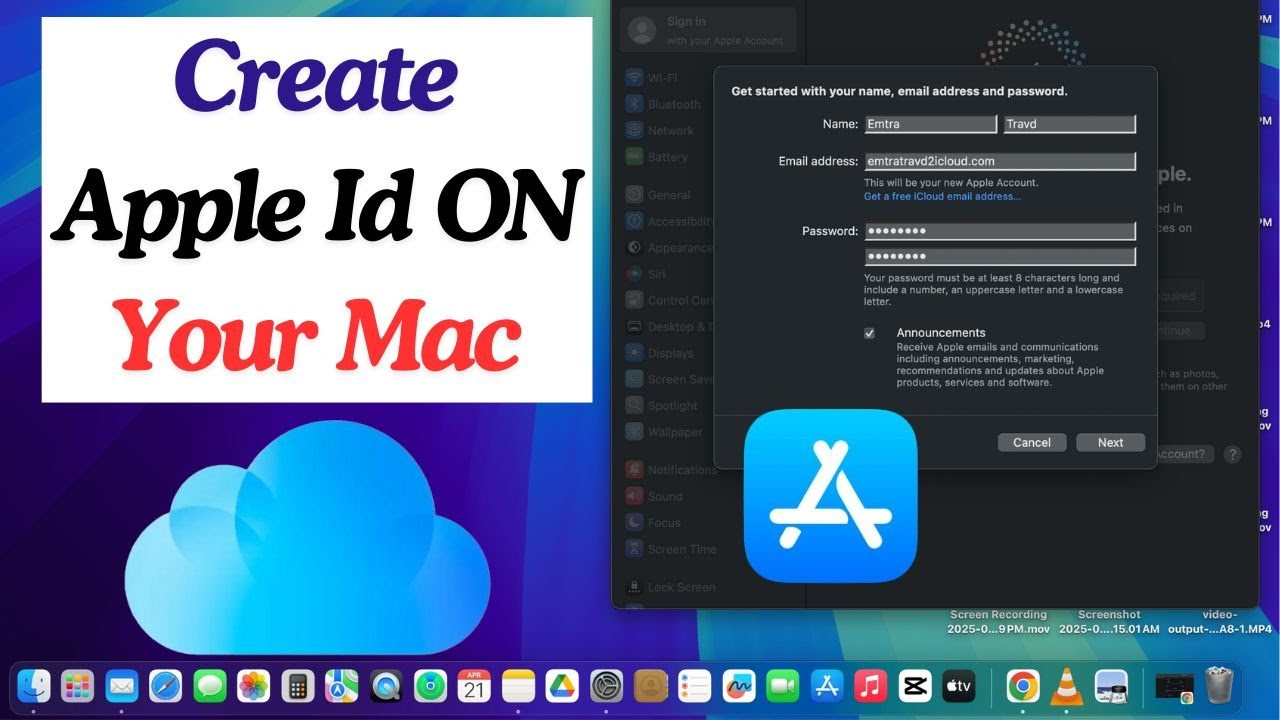The width and height of the screenshot is (1280, 720).
Task: Open the Trash in the Dock
Action: [1218, 686]
